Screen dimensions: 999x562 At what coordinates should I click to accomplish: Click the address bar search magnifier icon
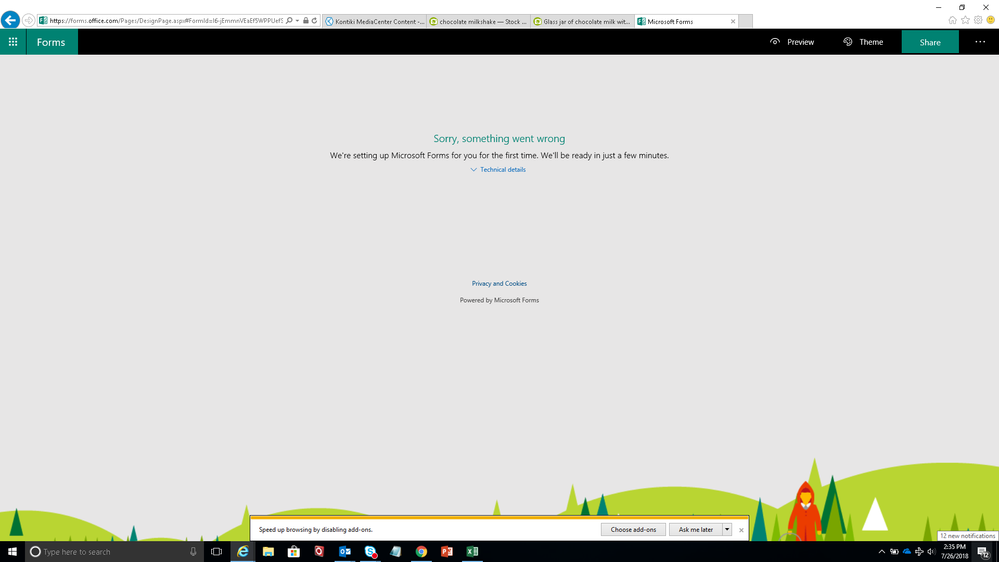(289, 21)
